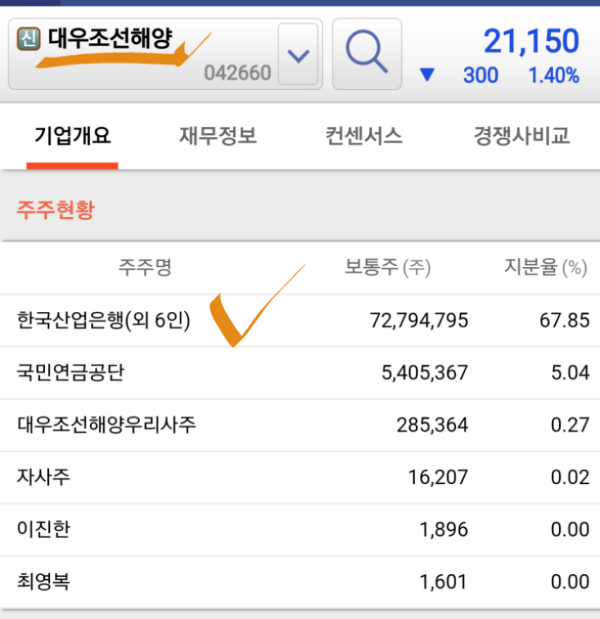Select the 이진한 shareholder row
The height and width of the screenshot is (619, 600).
(x=300, y=529)
